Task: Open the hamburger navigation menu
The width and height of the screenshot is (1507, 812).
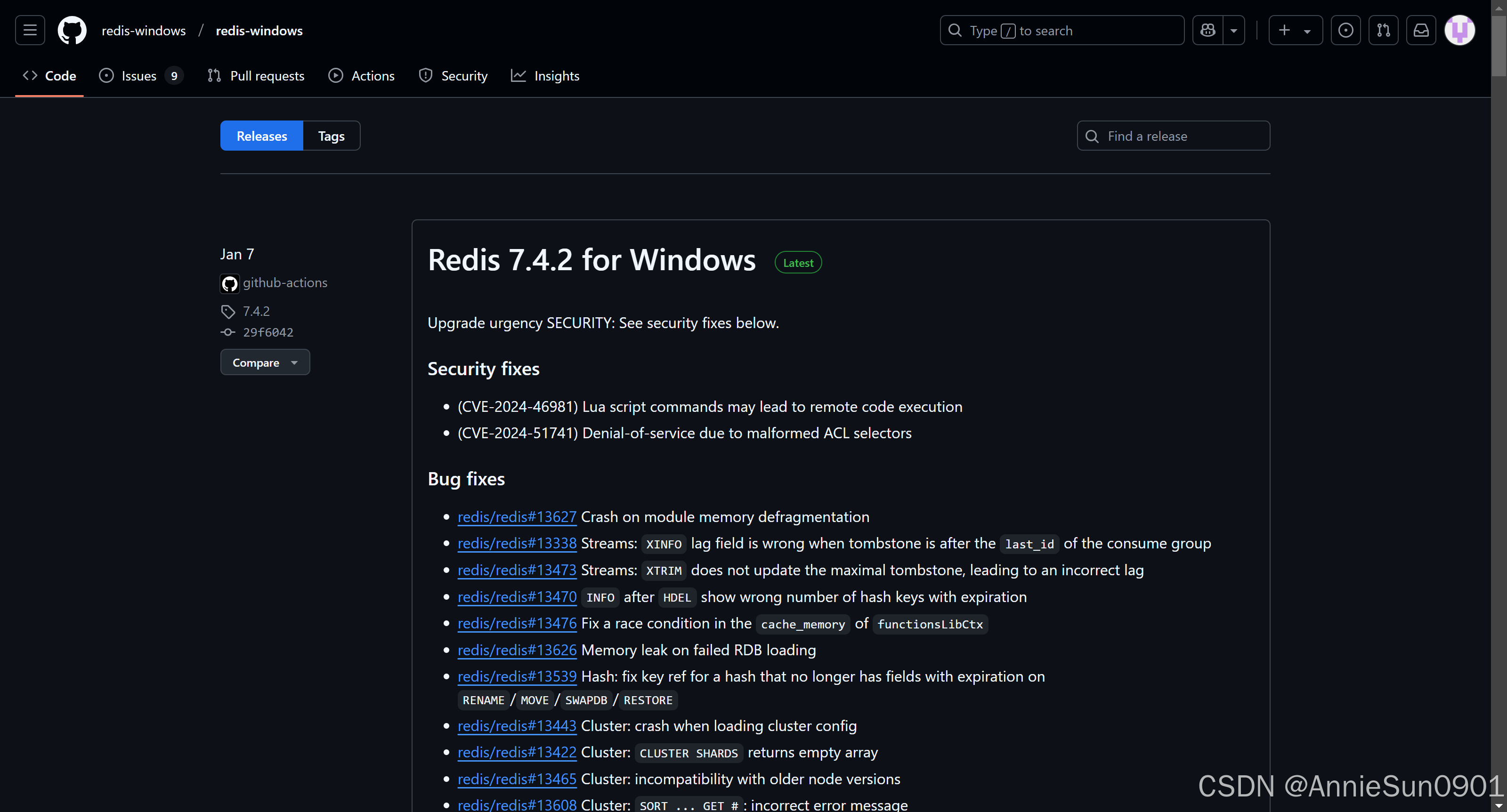Action: [x=30, y=31]
